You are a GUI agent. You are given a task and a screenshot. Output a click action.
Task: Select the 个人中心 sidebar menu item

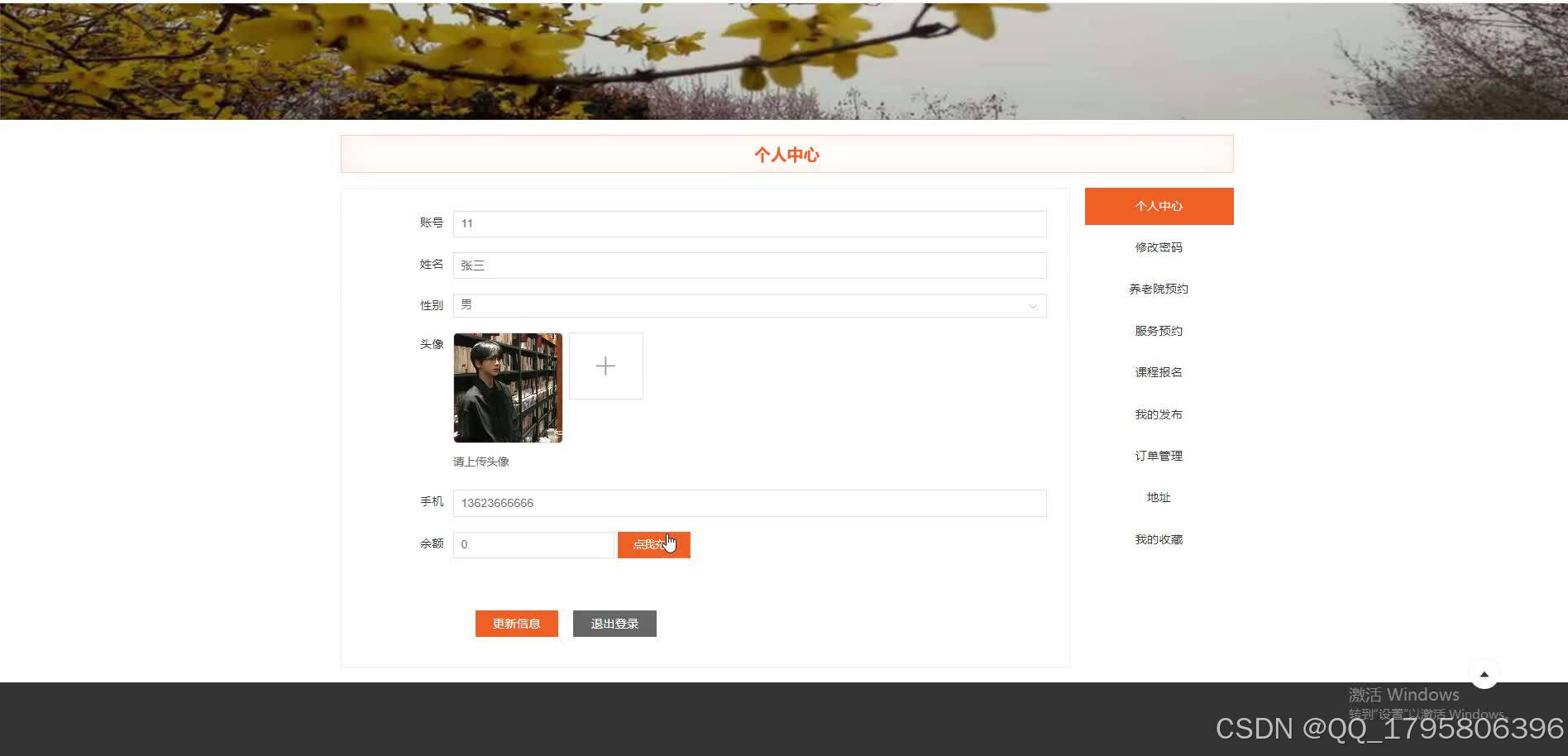(x=1159, y=206)
